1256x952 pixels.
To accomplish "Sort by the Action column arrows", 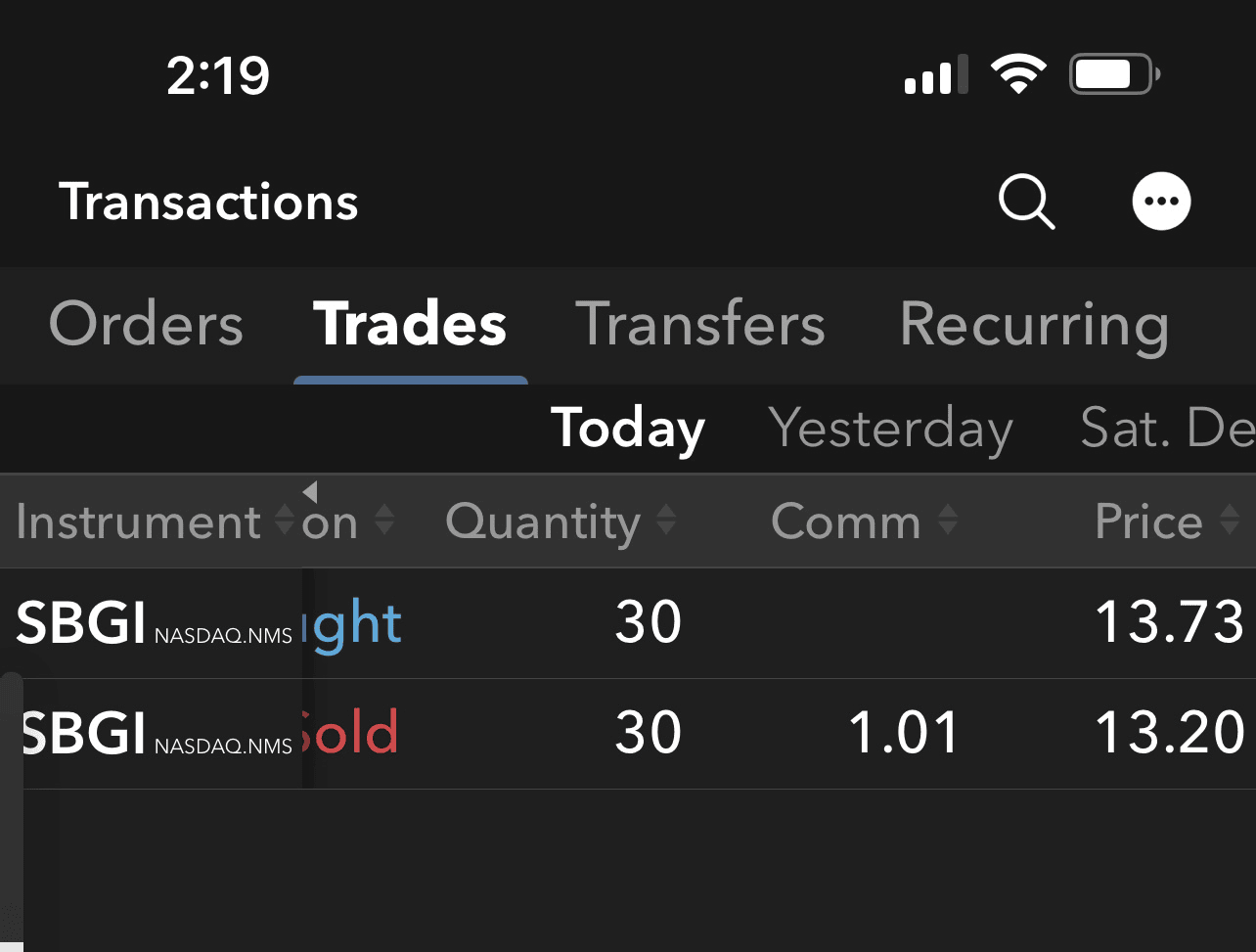I will [384, 521].
